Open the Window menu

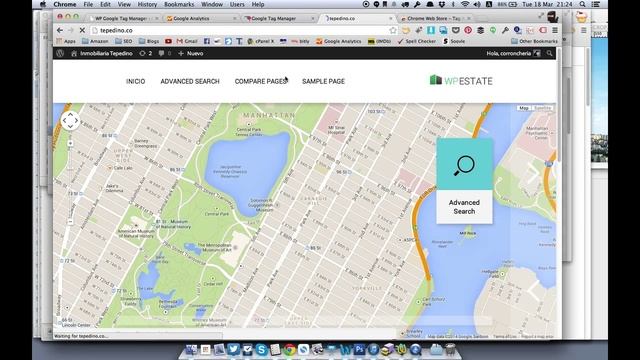[212, 4]
